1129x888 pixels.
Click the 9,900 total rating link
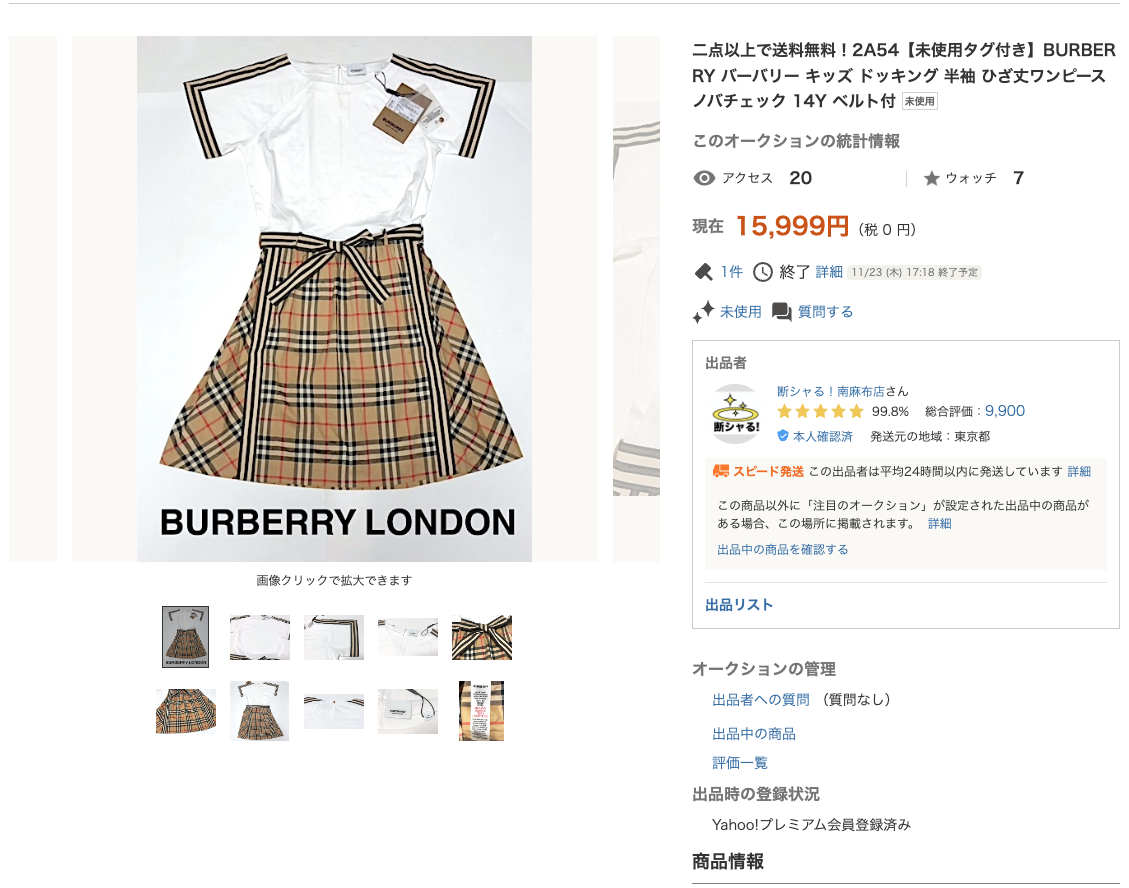pyautogui.click(x=1004, y=411)
